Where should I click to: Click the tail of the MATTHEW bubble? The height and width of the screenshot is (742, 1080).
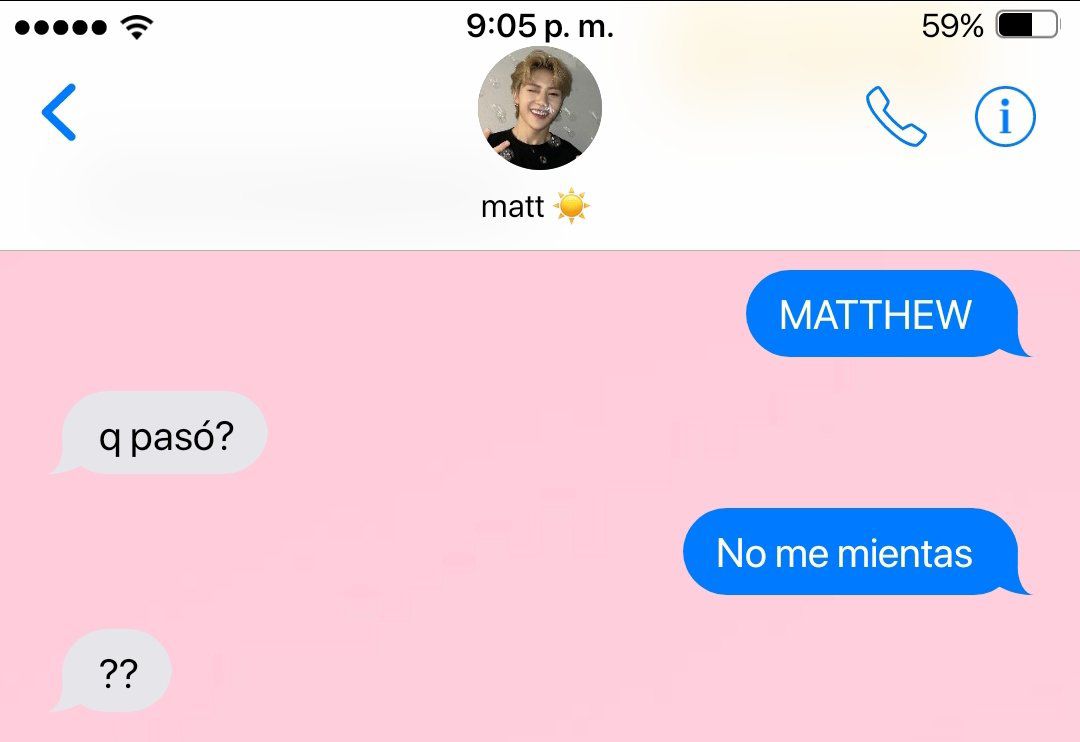[x=1019, y=349]
